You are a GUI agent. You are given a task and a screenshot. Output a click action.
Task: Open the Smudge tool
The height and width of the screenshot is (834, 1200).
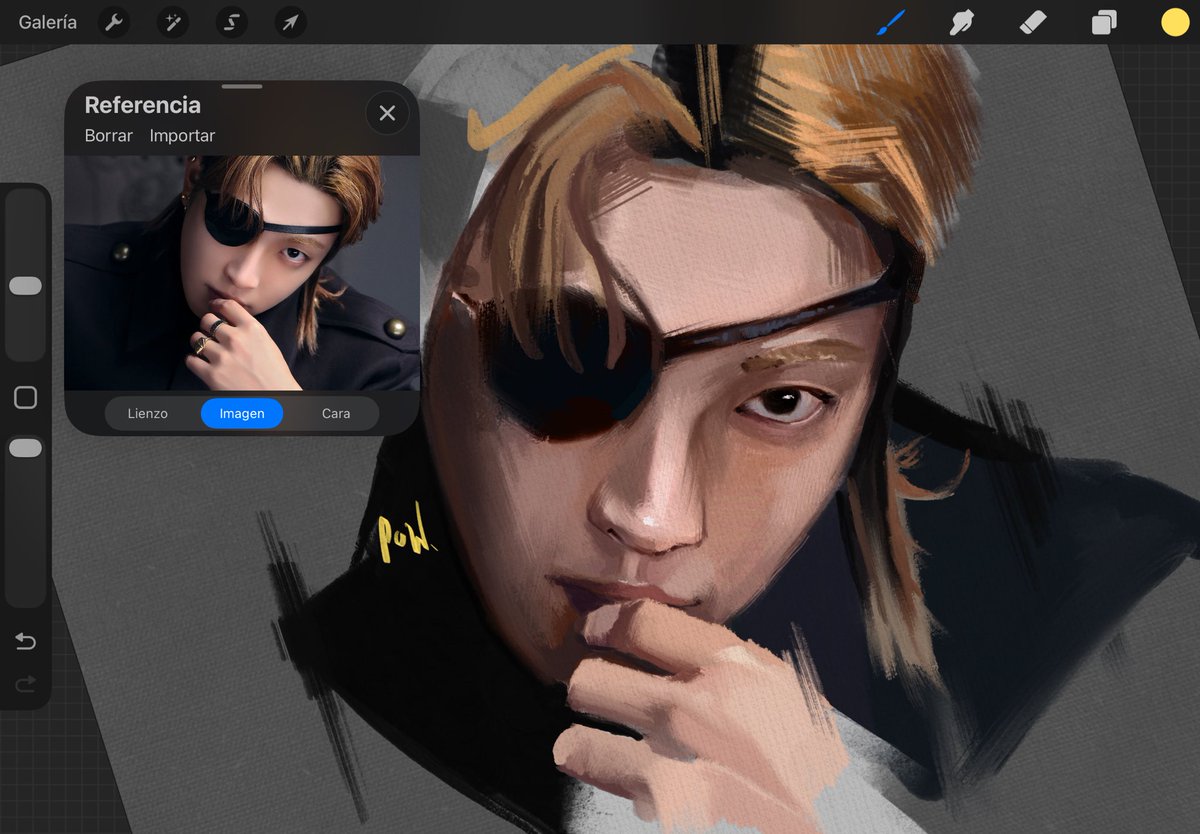tap(960, 22)
